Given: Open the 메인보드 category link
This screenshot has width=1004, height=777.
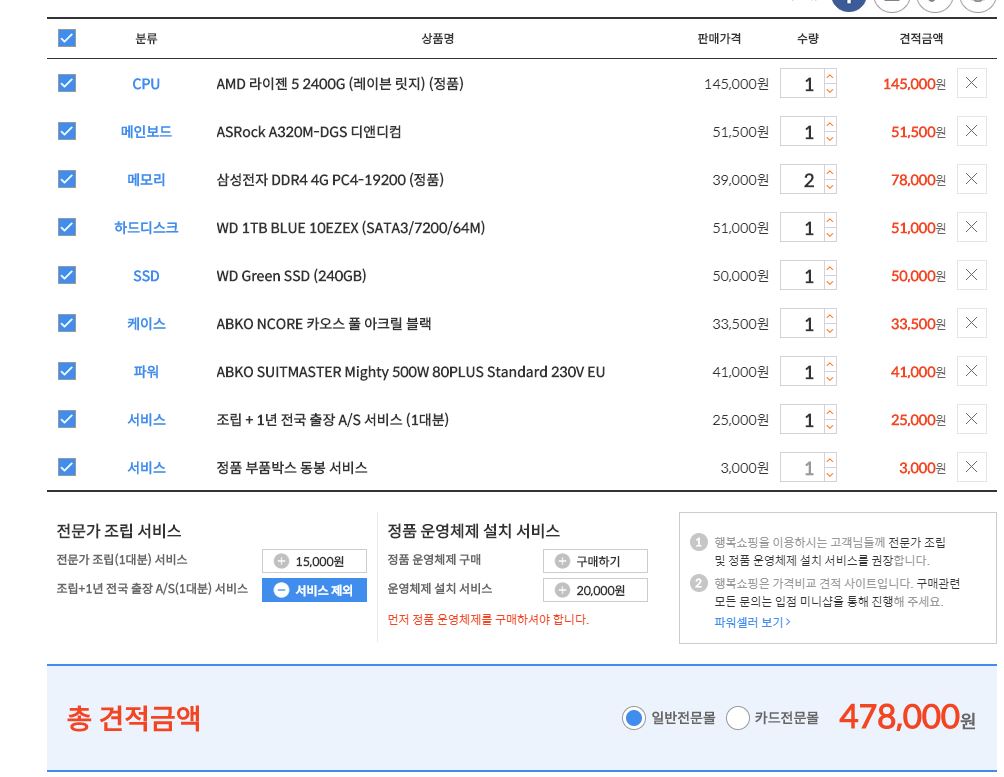Looking at the screenshot, I should (146, 132).
